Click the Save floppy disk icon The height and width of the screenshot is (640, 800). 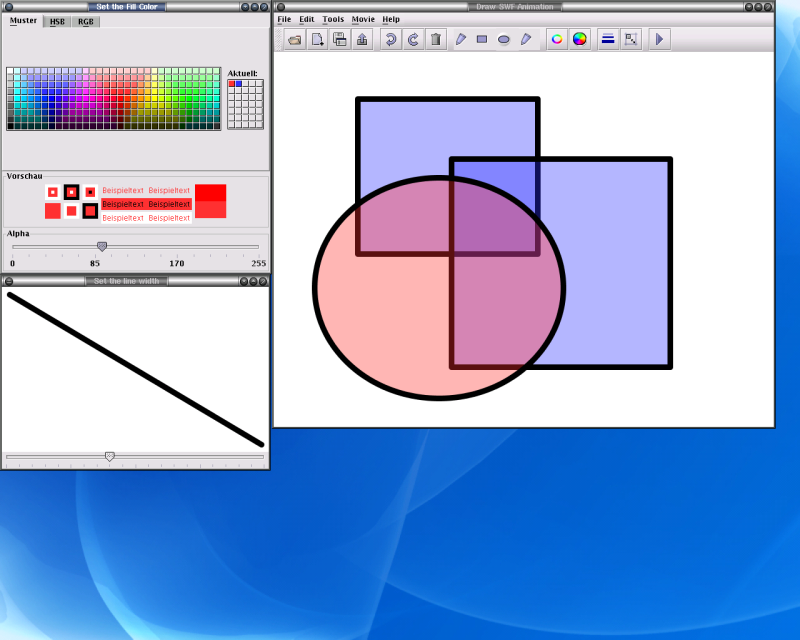[x=339, y=40]
